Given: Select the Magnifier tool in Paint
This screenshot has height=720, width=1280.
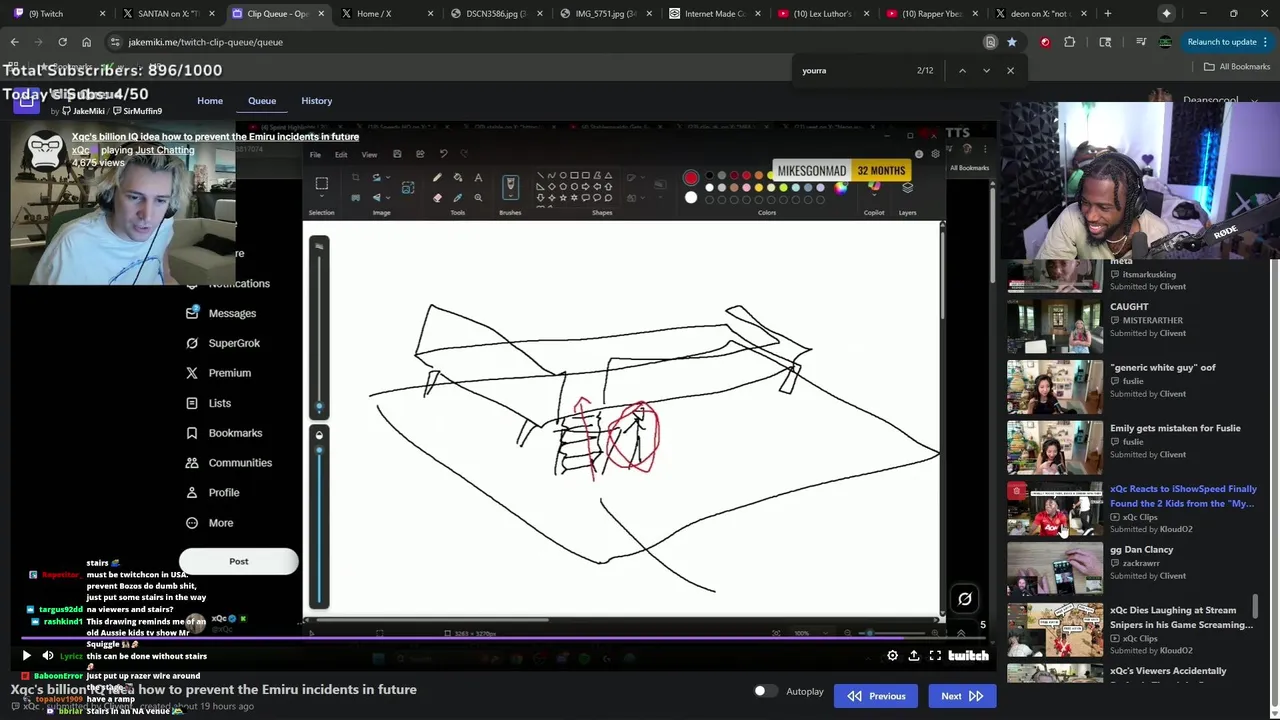Looking at the screenshot, I should pyautogui.click(x=478, y=197).
